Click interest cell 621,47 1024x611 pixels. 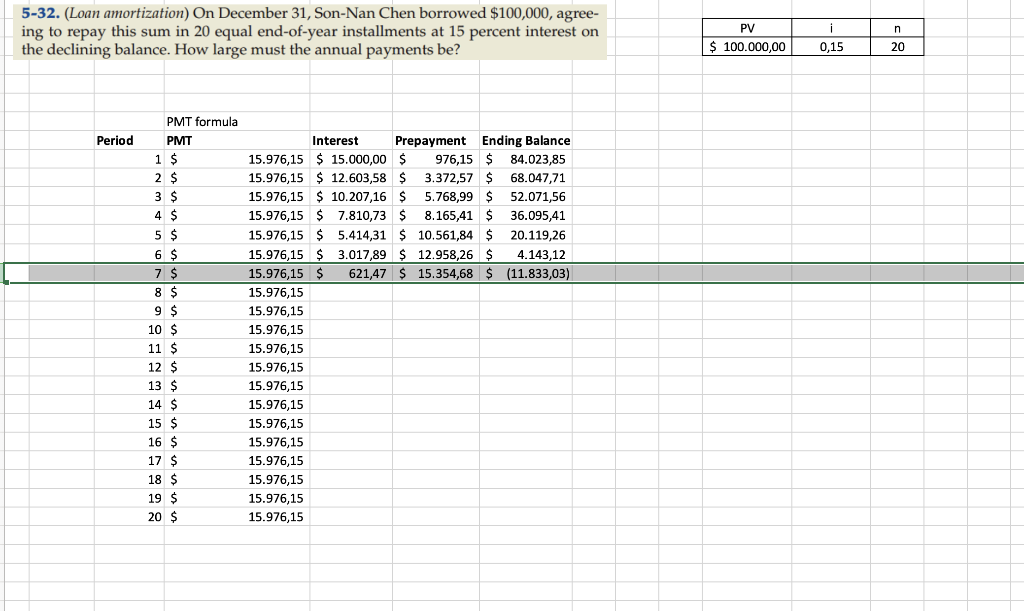[351, 274]
